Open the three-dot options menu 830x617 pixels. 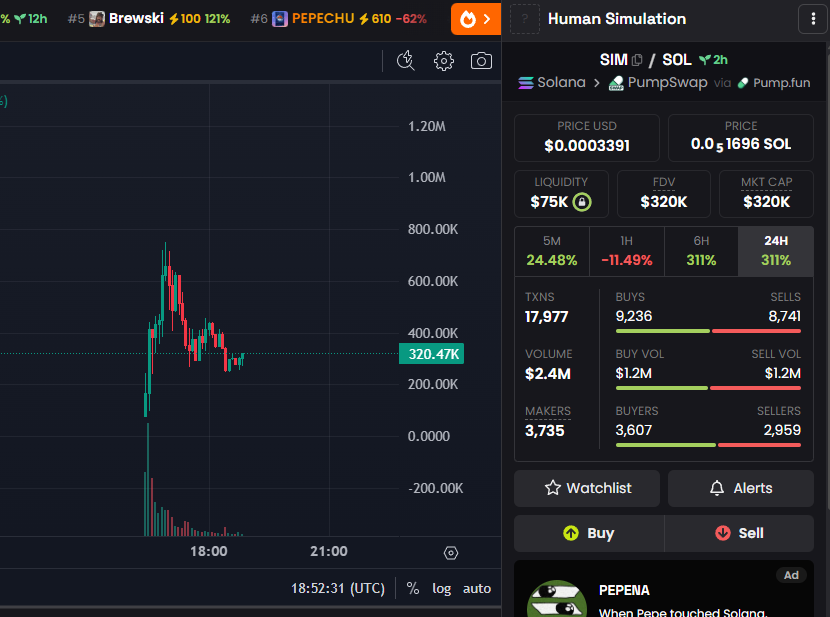tap(813, 19)
